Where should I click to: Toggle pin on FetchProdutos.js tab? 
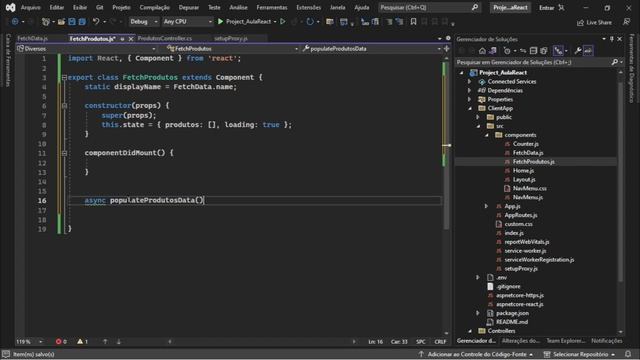(122, 39)
